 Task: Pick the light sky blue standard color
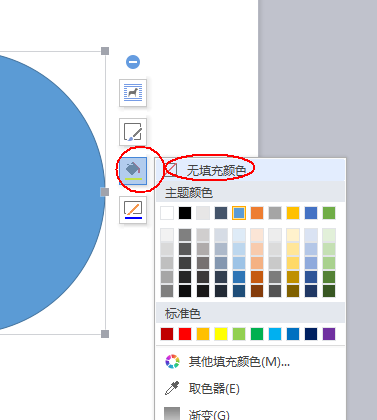pyautogui.click(x=275, y=334)
